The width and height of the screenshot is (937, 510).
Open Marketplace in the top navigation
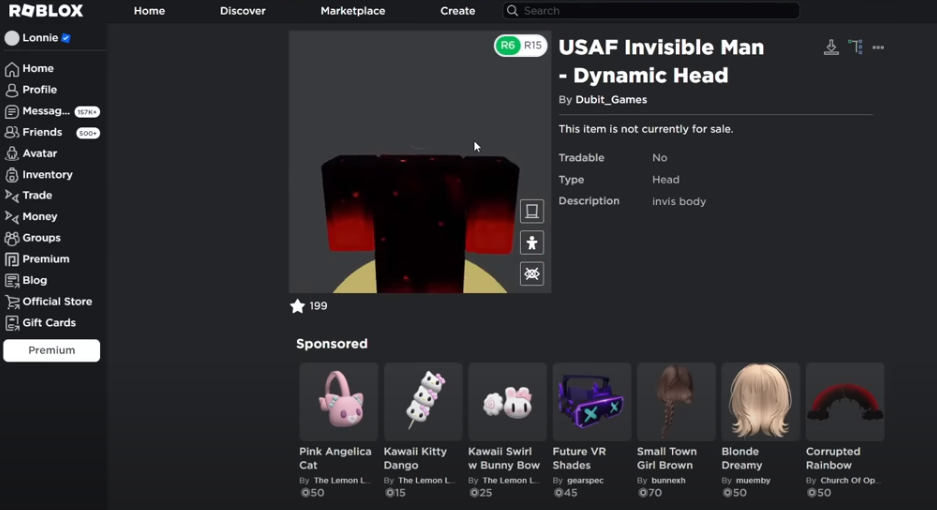(353, 11)
